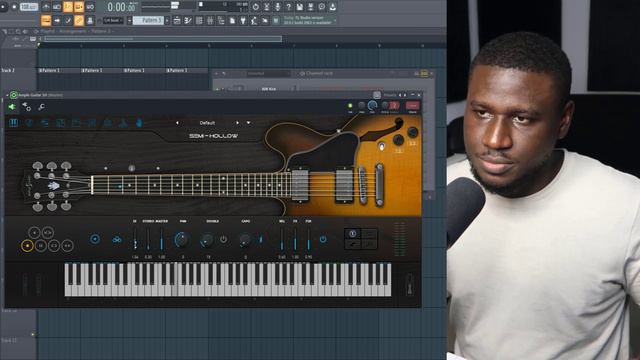Click the upper black tone knob on guitar body
The image size is (640, 360).
click(x=413, y=132)
